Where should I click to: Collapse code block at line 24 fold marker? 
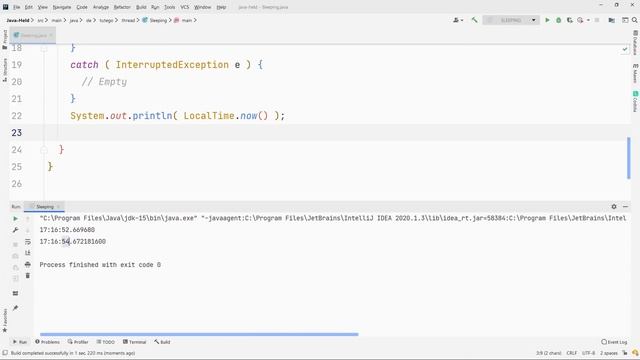pyautogui.click(x=44, y=150)
